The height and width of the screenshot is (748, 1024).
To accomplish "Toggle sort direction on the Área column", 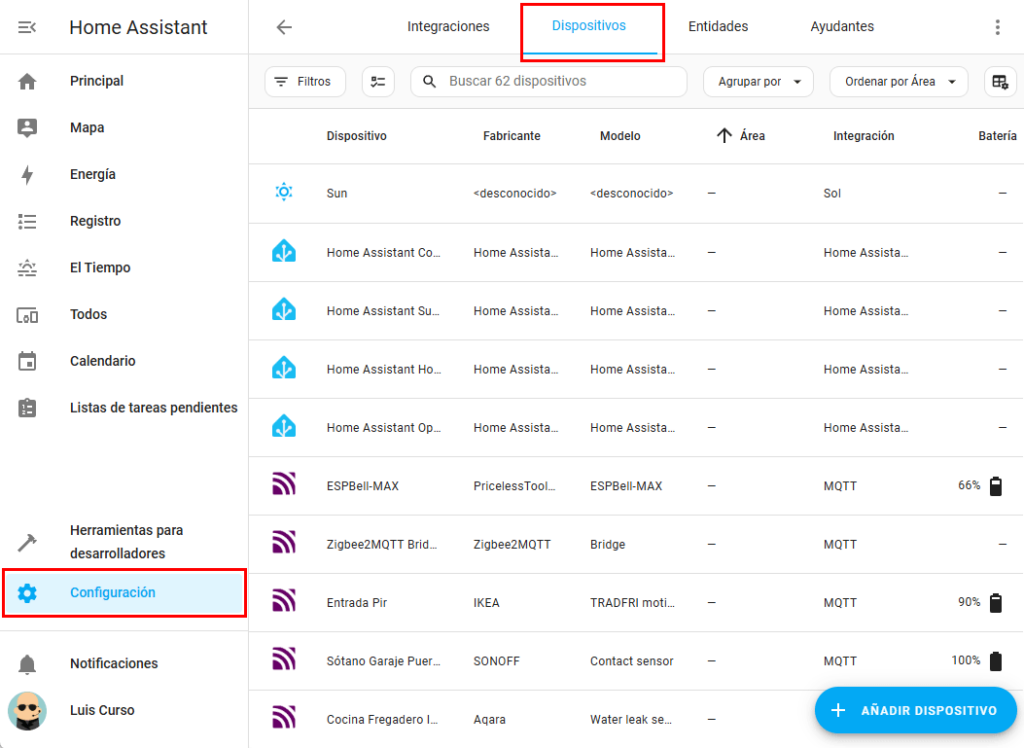I will pyautogui.click(x=725, y=136).
